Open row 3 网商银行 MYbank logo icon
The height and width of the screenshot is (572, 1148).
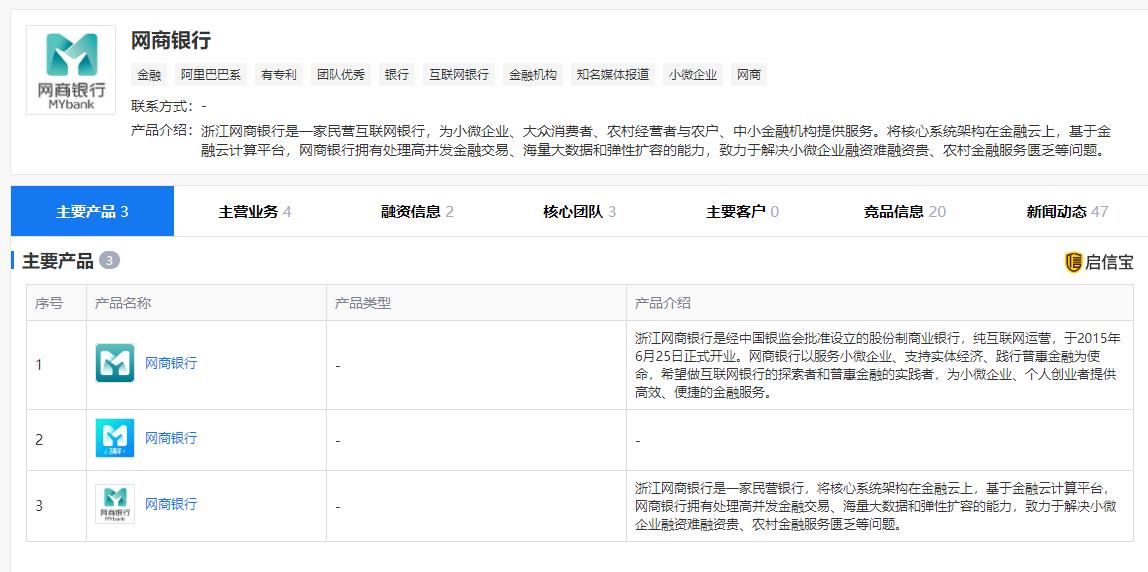point(115,504)
